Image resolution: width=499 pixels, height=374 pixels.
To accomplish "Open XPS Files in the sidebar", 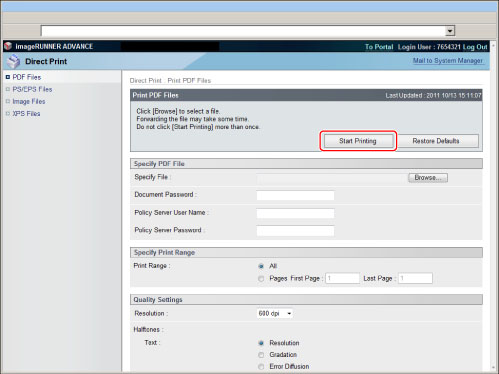I will [x=26, y=114].
